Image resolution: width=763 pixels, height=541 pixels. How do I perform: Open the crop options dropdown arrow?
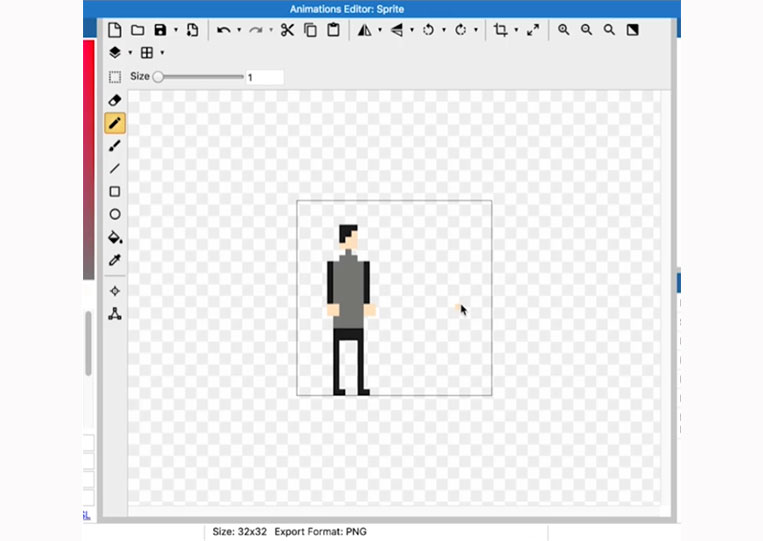click(x=516, y=30)
